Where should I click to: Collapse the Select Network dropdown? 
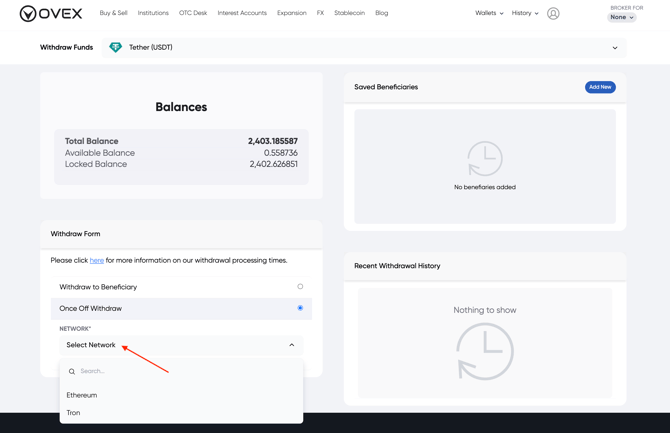click(292, 345)
